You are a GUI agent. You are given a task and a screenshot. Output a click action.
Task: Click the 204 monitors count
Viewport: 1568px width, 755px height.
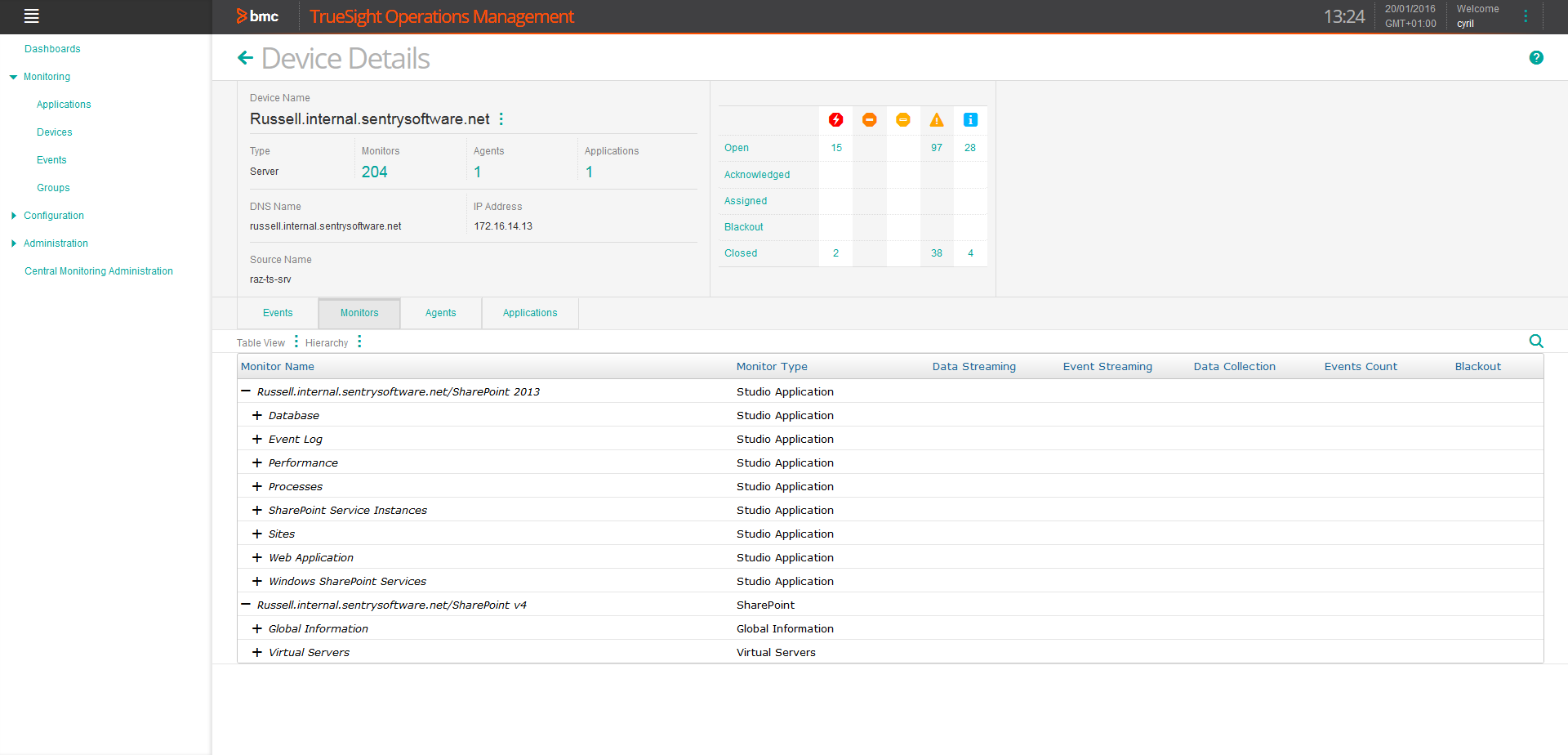click(375, 172)
